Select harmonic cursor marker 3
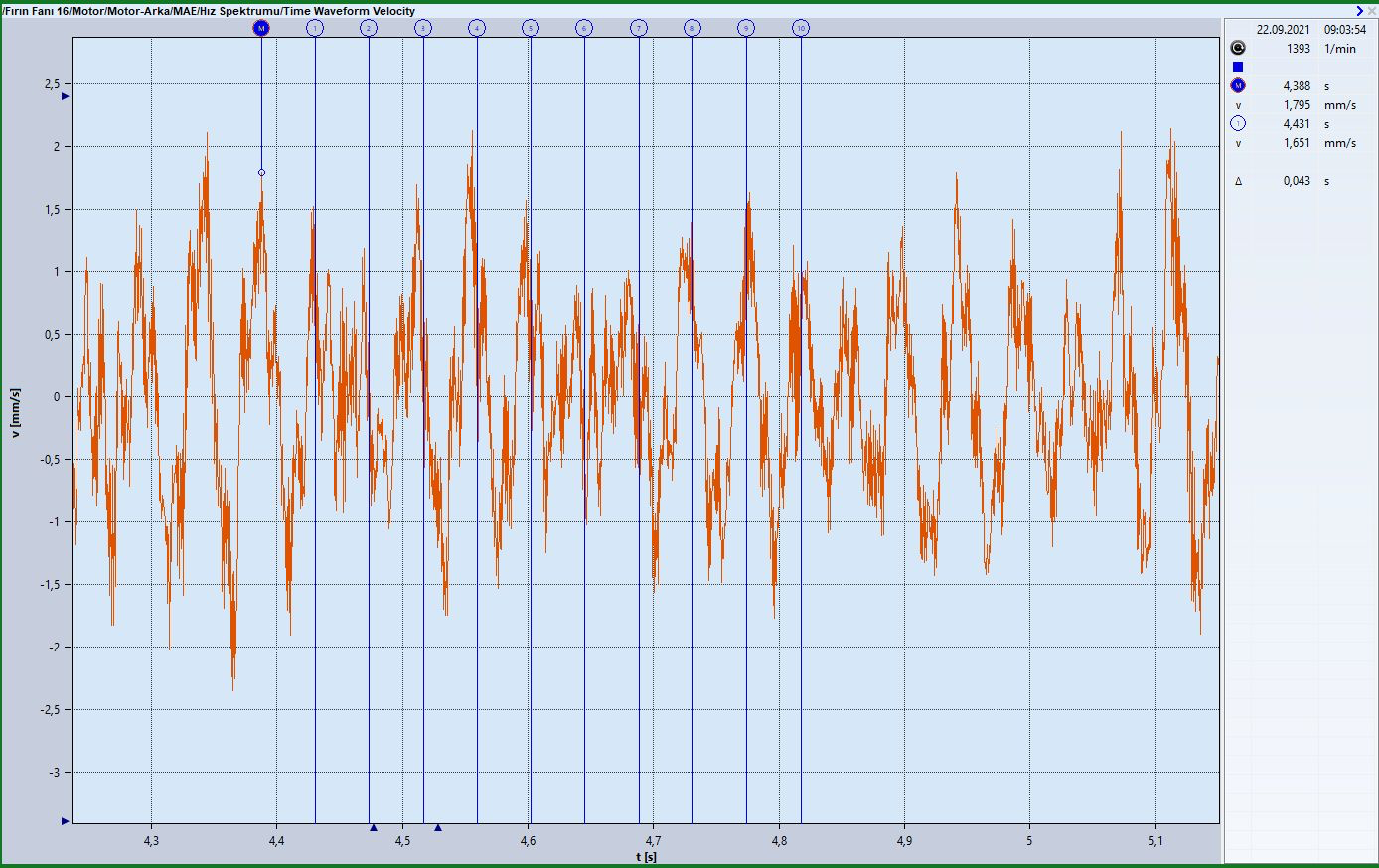Viewport: 1379px width, 868px height. tap(423, 28)
